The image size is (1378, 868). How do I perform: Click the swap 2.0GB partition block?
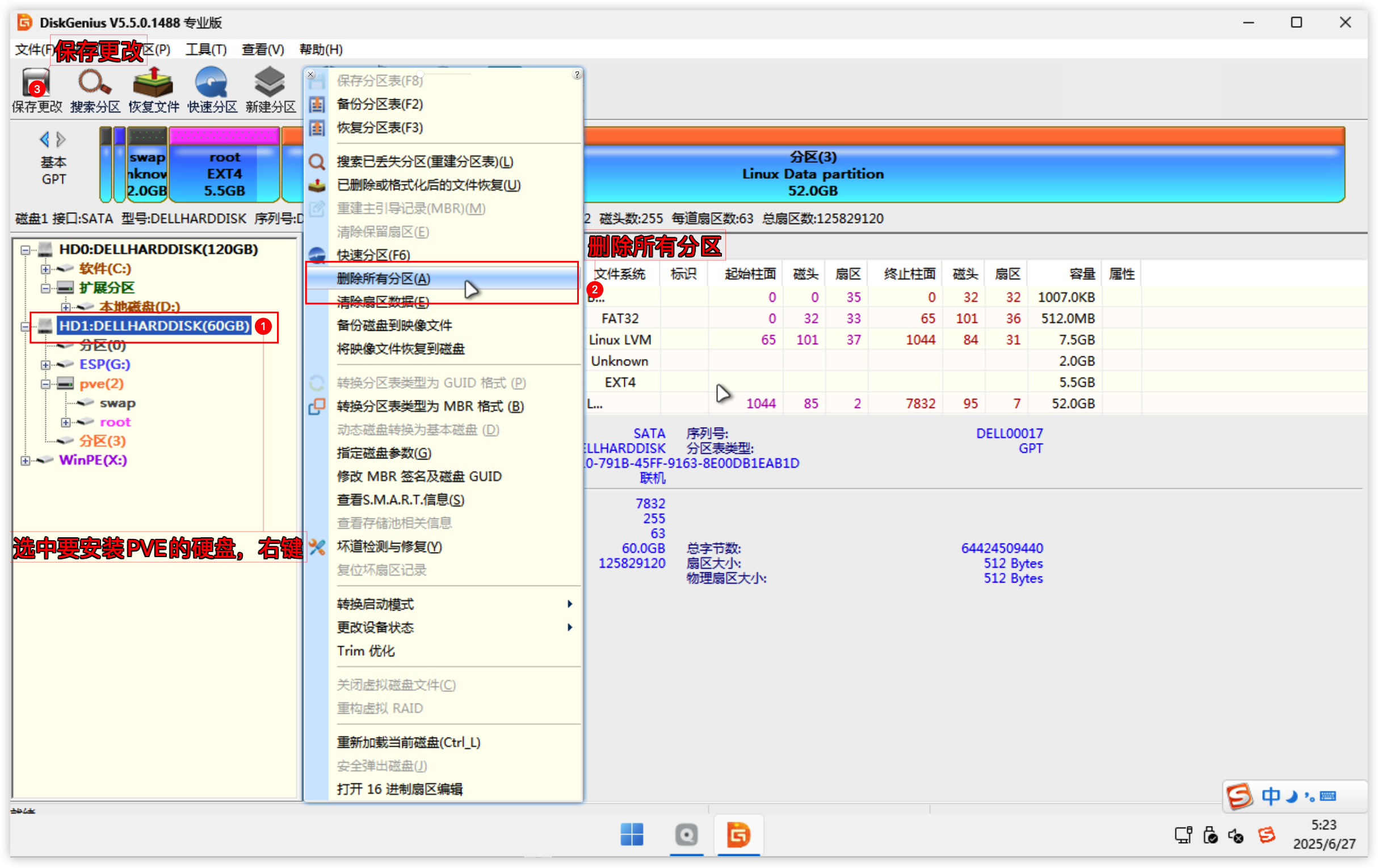(147, 165)
